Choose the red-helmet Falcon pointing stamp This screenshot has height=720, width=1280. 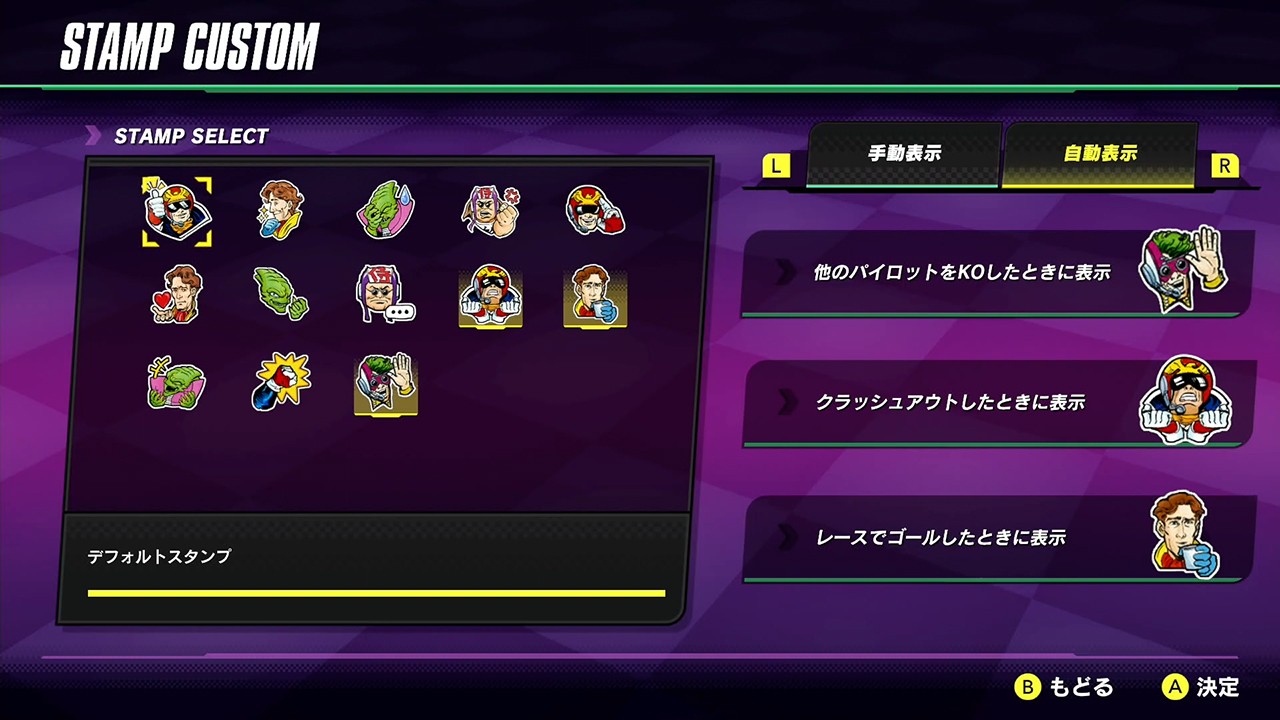click(594, 211)
